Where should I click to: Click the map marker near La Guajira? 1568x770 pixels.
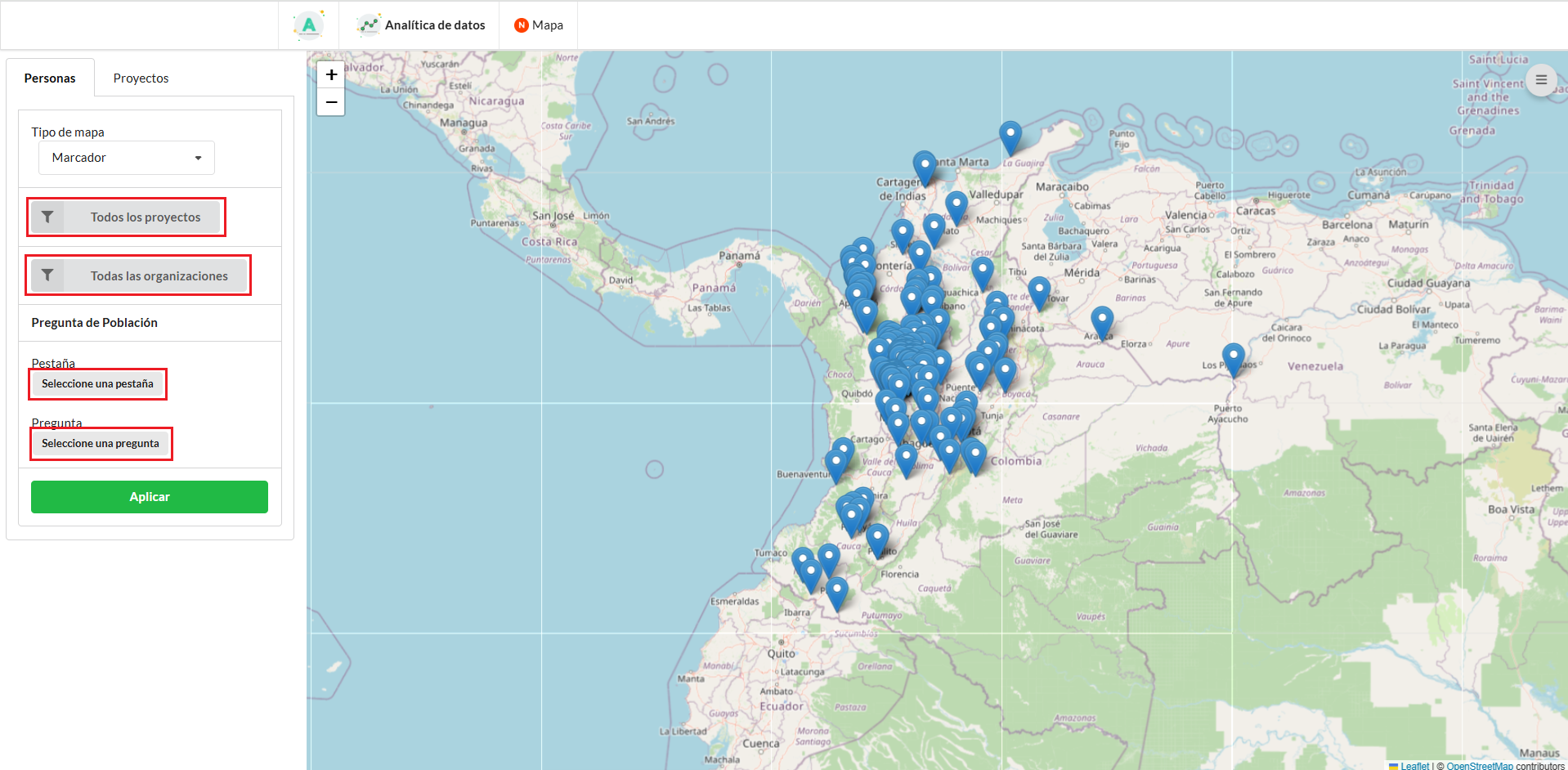(1010, 135)
